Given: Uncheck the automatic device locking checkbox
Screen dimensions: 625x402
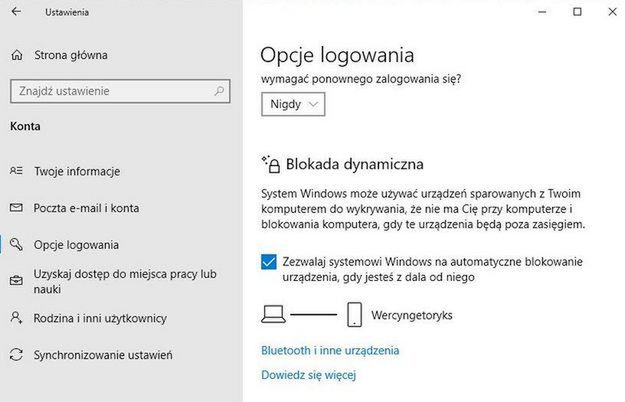Looking at the screenshot, I should tap(268, 262).
